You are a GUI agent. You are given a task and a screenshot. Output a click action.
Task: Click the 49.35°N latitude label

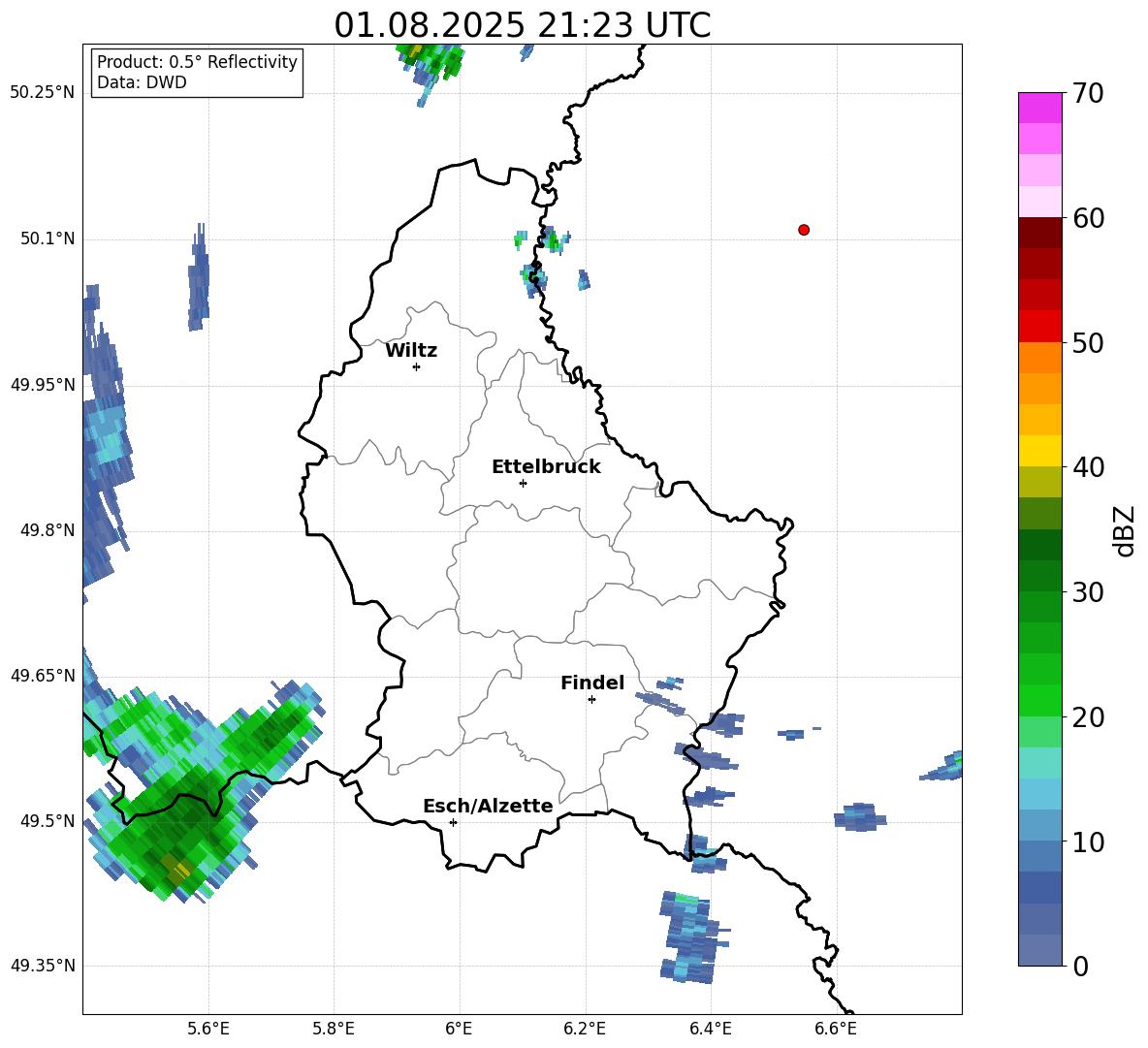pos(43,966)
